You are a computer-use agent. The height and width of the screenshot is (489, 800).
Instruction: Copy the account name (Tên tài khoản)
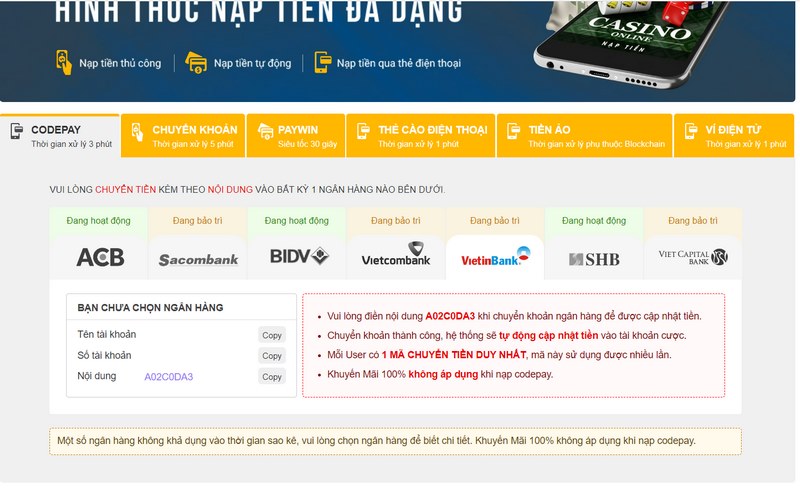(x=272, y=335)
